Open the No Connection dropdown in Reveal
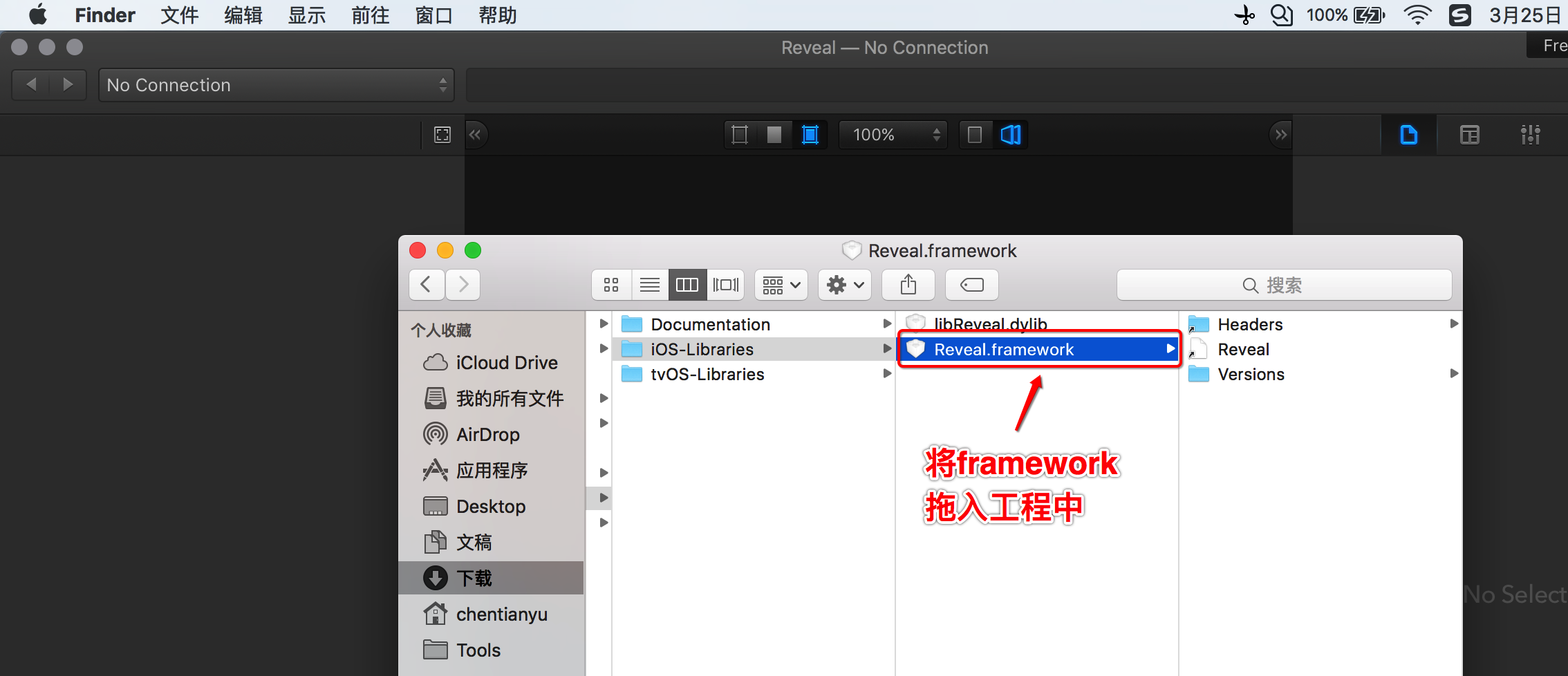1568x676 pixels. tap(276, 85)
